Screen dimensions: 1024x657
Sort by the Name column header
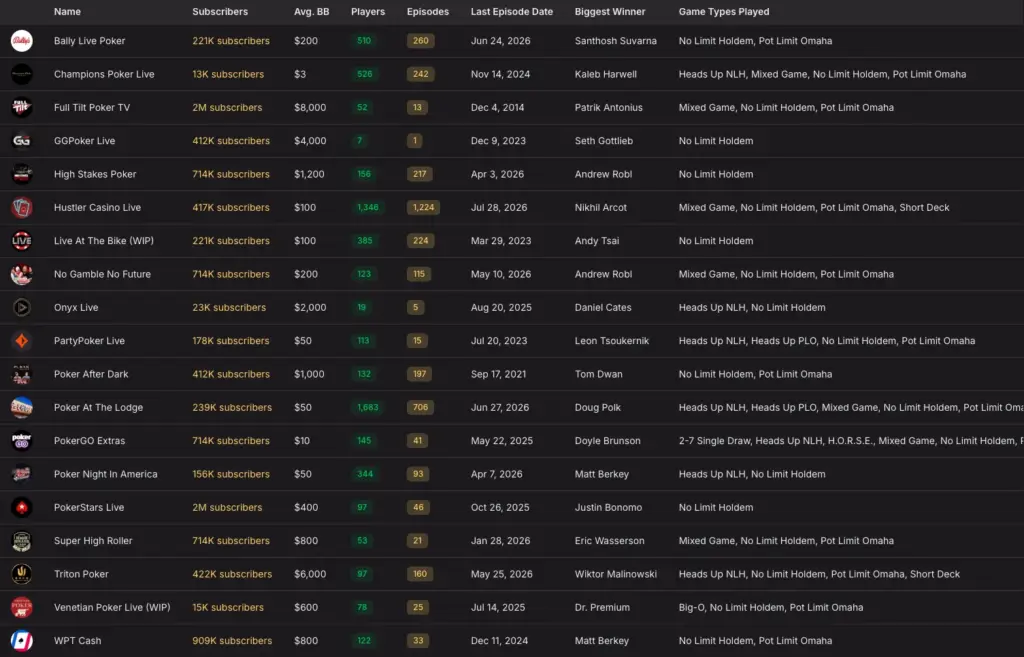click(x=67, y=12)
